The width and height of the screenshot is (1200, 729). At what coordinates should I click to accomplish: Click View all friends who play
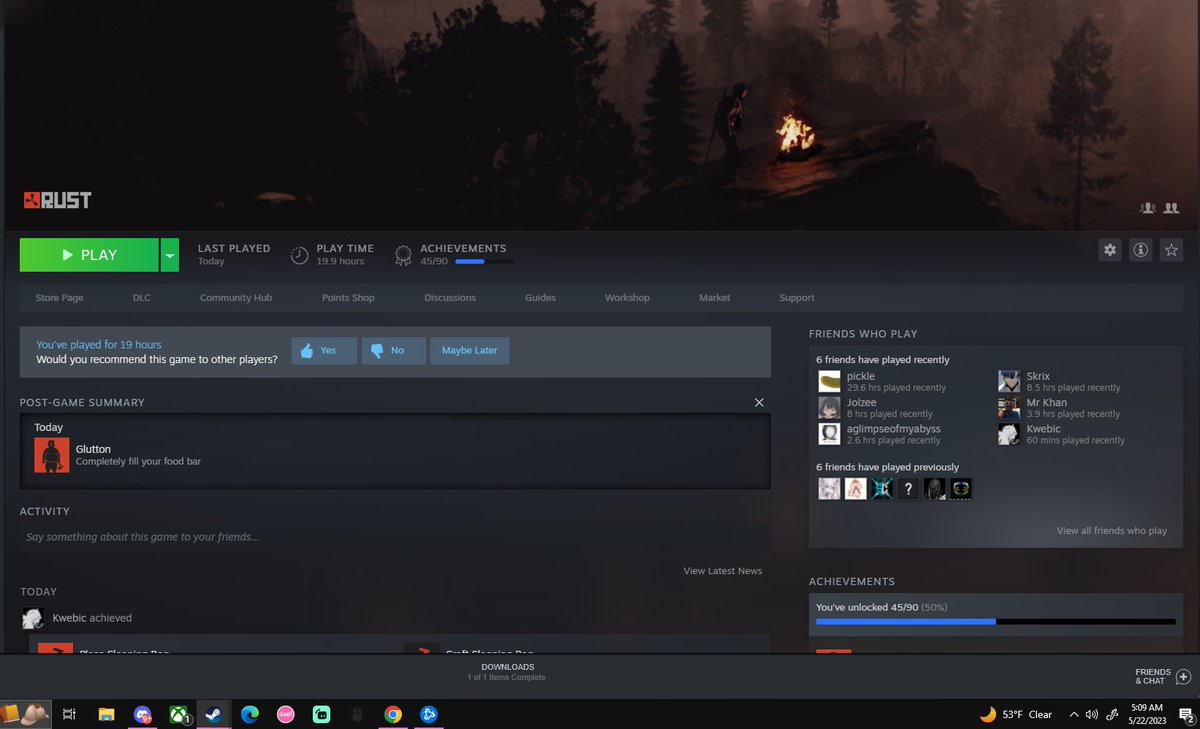[x=1112, y=531]
